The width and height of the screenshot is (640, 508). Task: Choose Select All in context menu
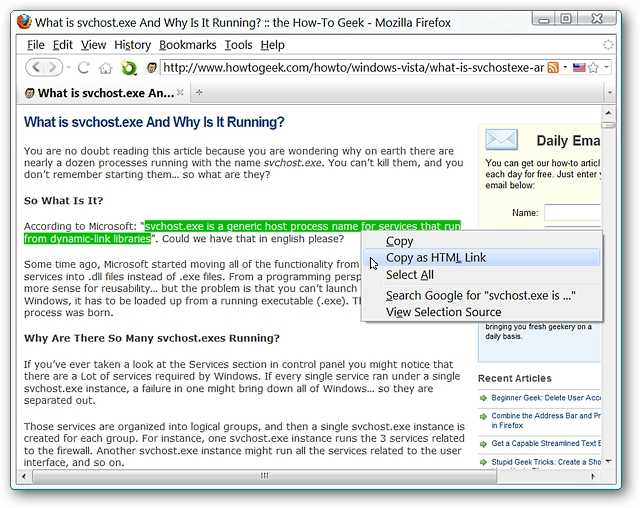coord(482,275)
